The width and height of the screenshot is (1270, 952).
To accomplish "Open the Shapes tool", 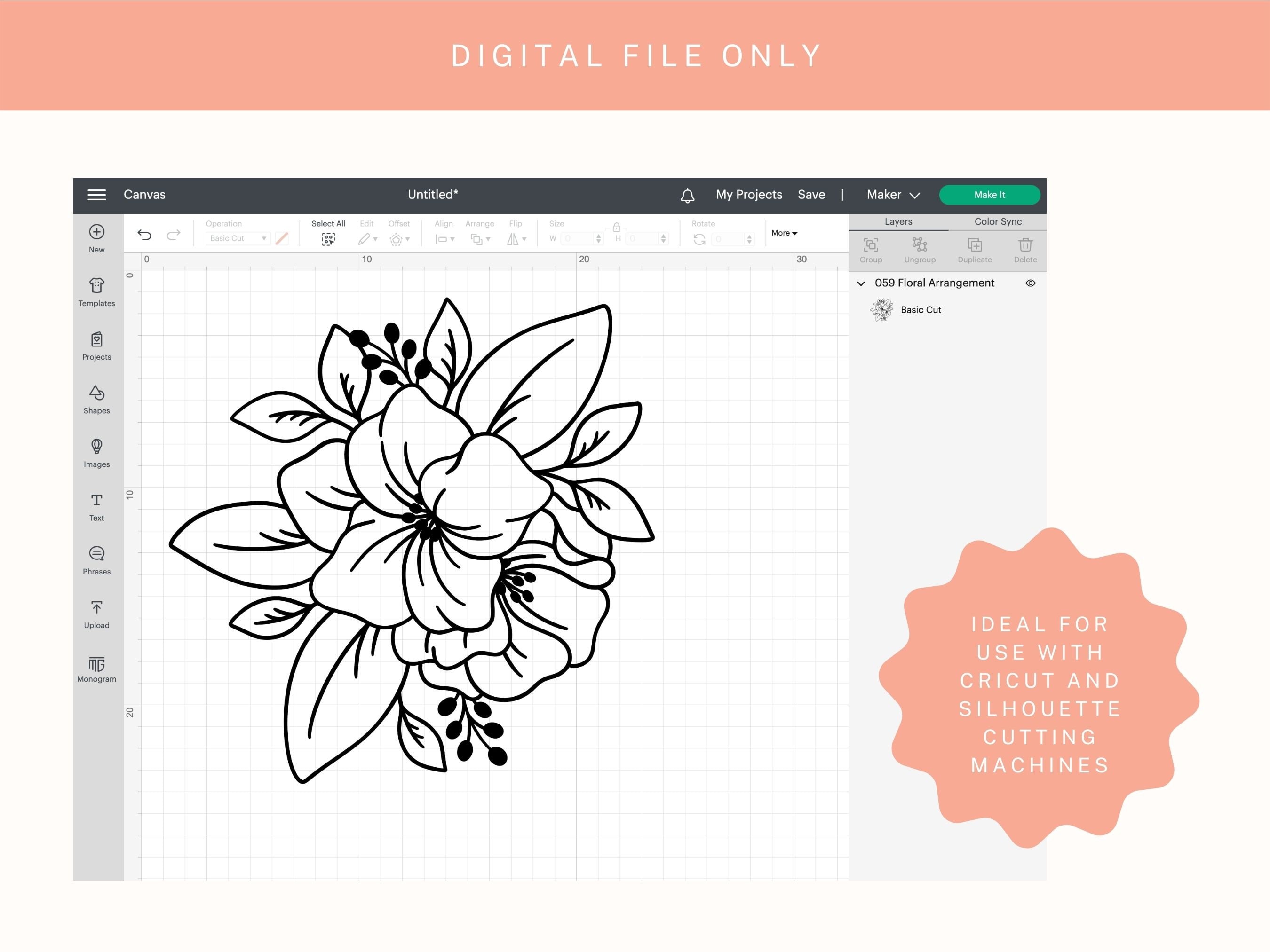I will (x=96, y=400).
